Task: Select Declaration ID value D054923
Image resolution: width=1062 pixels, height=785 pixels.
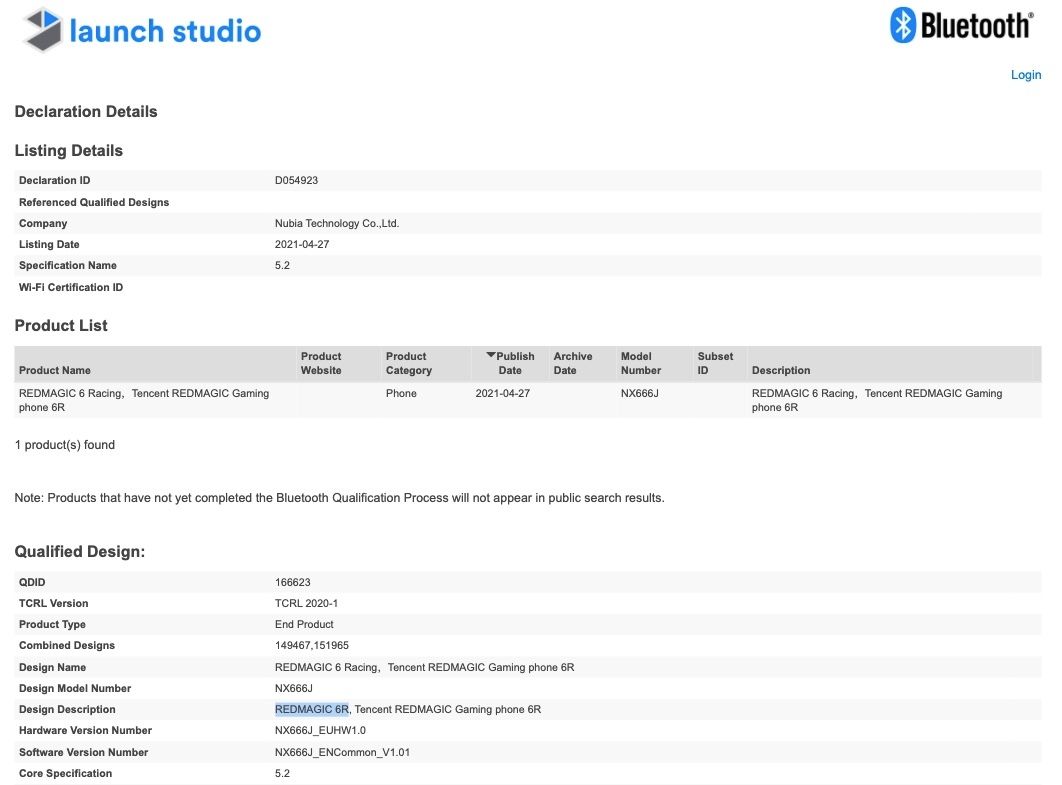Action: coord(296,180)
